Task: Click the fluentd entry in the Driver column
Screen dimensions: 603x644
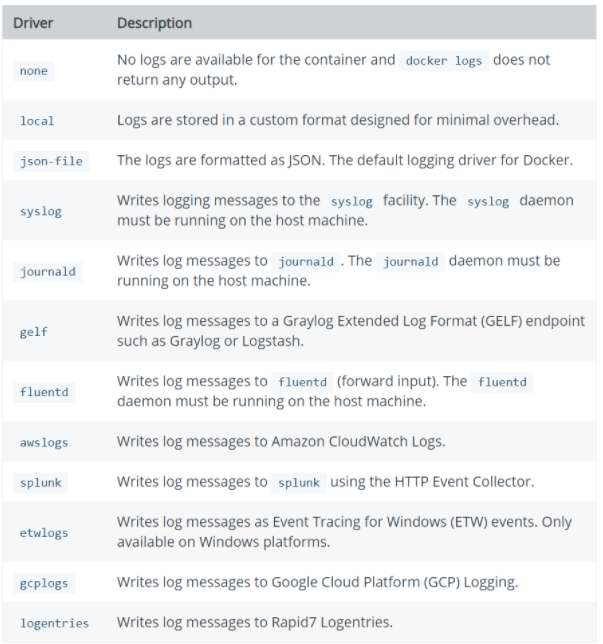Action: coord(44,391)
